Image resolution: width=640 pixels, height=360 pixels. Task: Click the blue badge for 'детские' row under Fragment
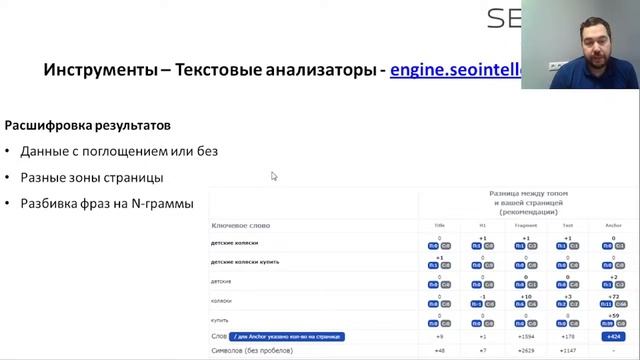(520, 284)
